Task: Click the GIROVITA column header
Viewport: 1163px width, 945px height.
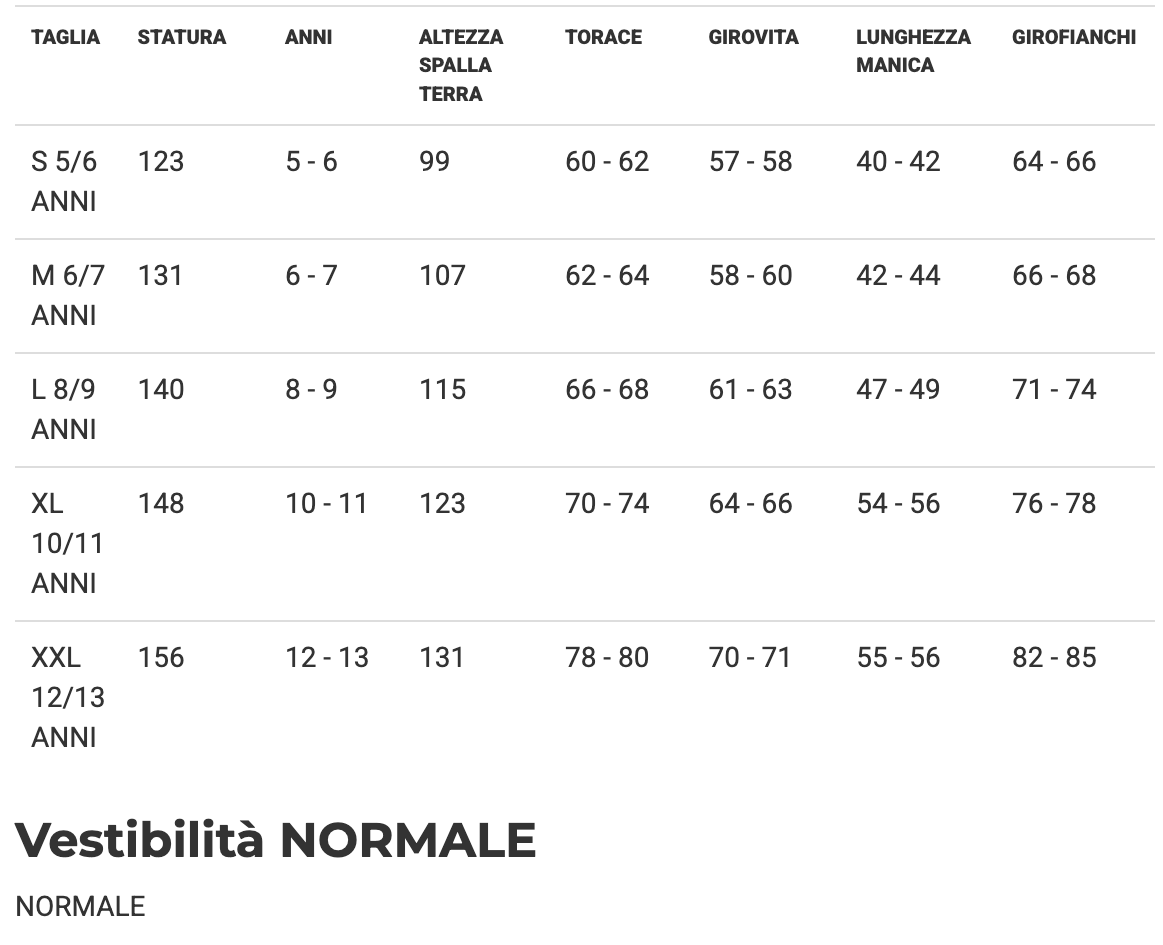Action: [753, 38]
